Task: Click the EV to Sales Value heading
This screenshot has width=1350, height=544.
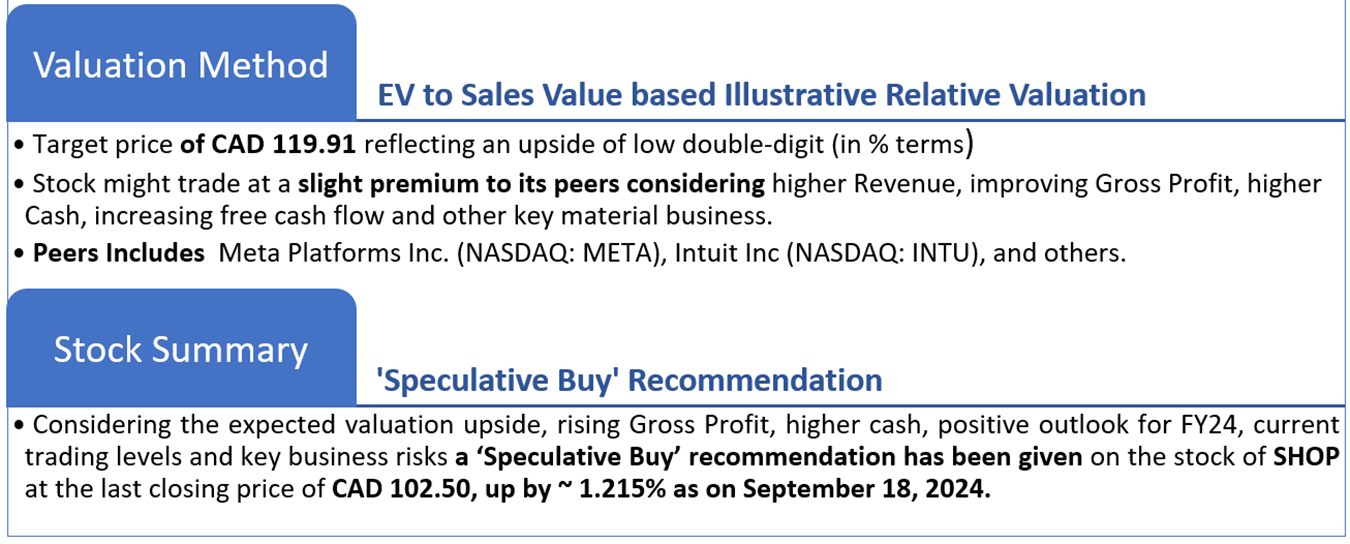Action: (x=761, y=95)
